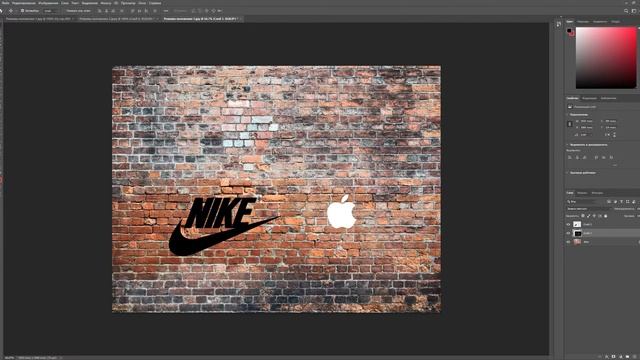Open the three-dots align options in options bar

[166, 11]
